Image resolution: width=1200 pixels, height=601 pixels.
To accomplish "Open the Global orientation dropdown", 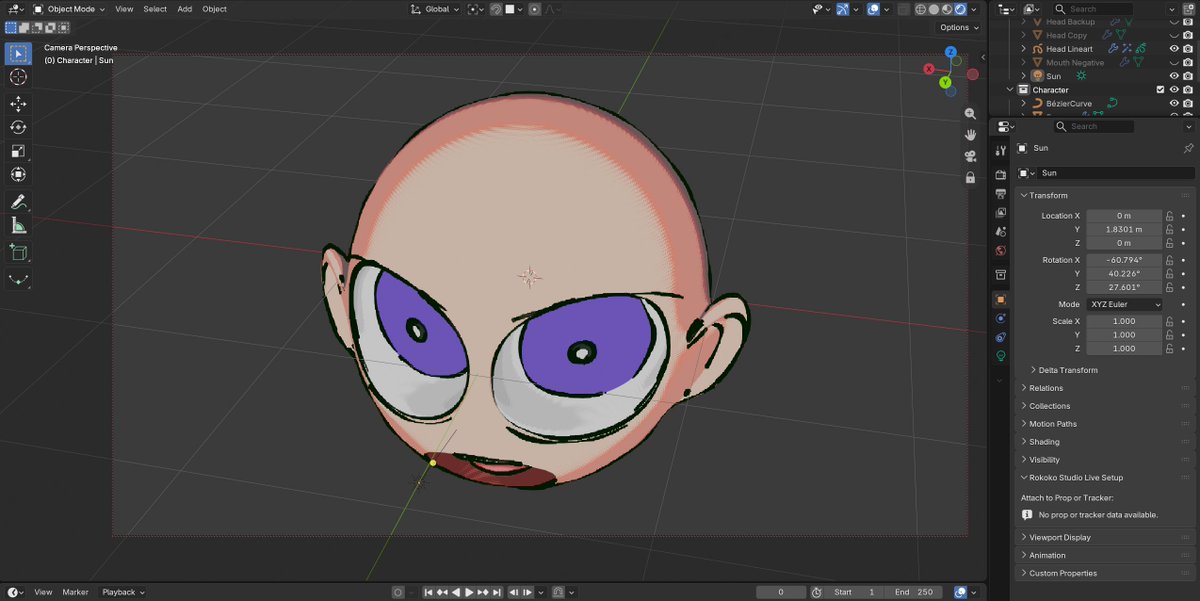I will (x=435, y=9).
